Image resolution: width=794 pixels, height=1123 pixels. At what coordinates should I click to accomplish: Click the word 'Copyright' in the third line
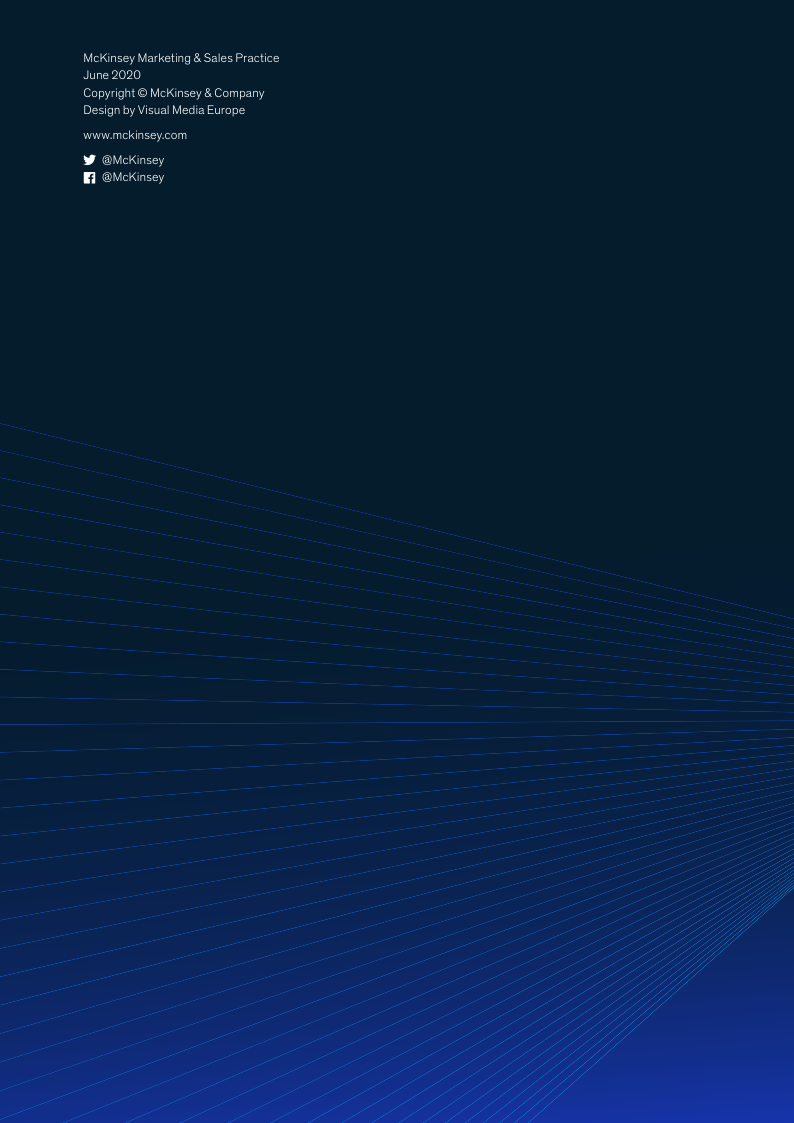click(x=108, y=93)
